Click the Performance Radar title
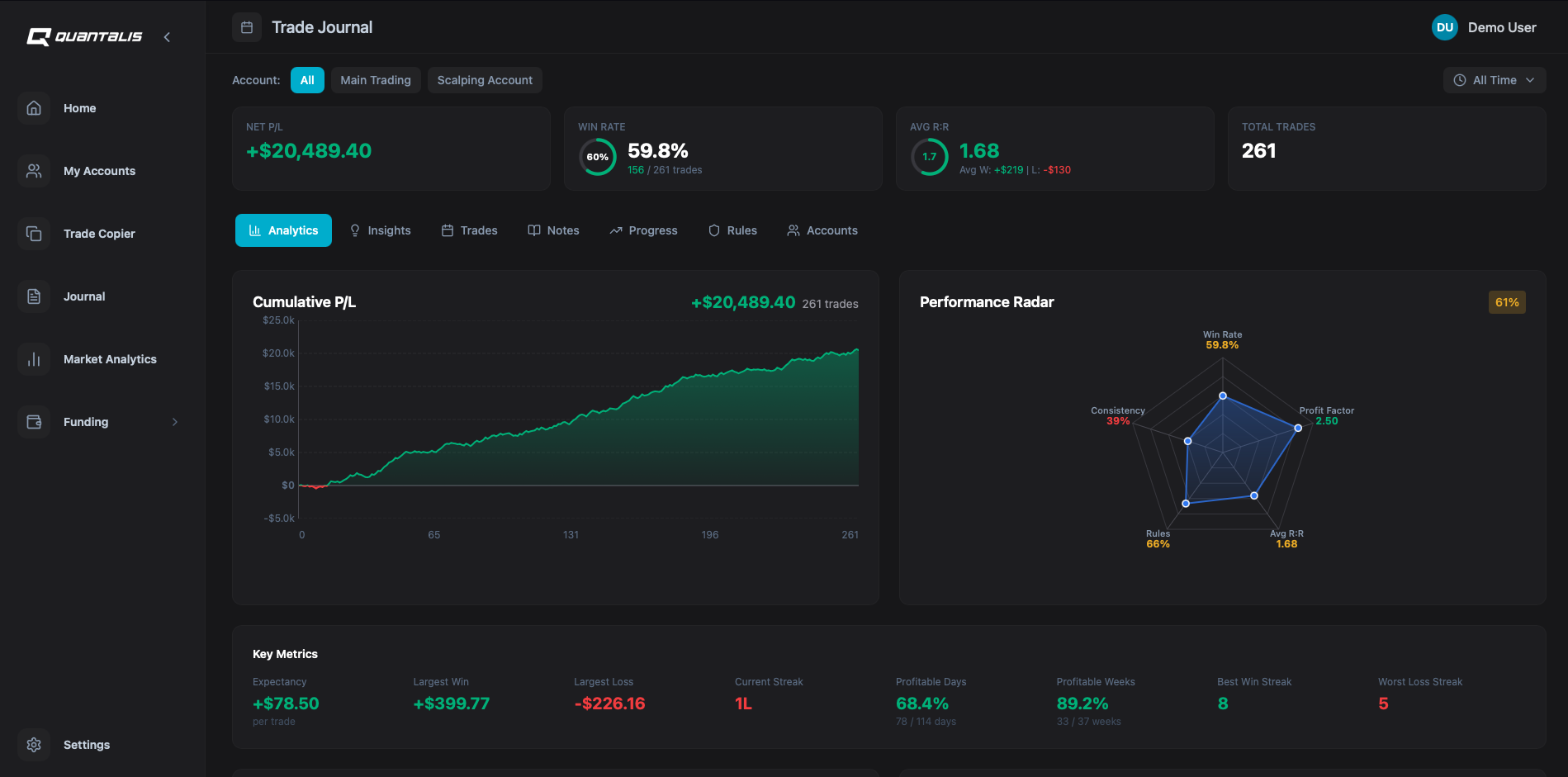This screenshot has width=1568, height=777. point(987,302)
